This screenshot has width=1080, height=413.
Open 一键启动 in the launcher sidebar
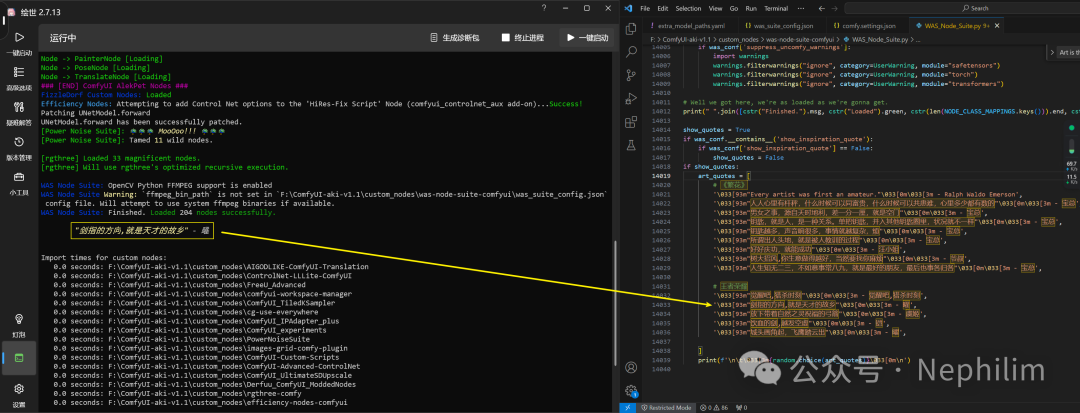click(x=19, y=43)
